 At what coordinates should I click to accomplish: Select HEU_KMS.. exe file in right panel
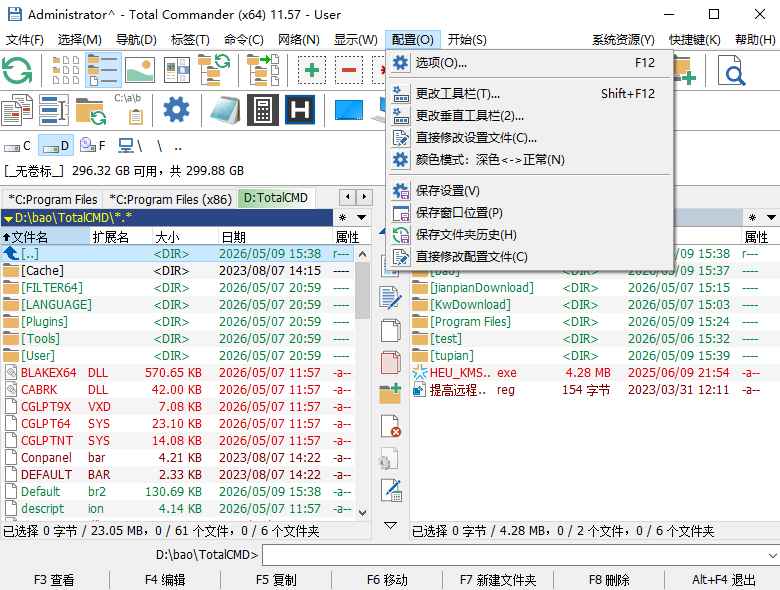click(x=594, y=373)
